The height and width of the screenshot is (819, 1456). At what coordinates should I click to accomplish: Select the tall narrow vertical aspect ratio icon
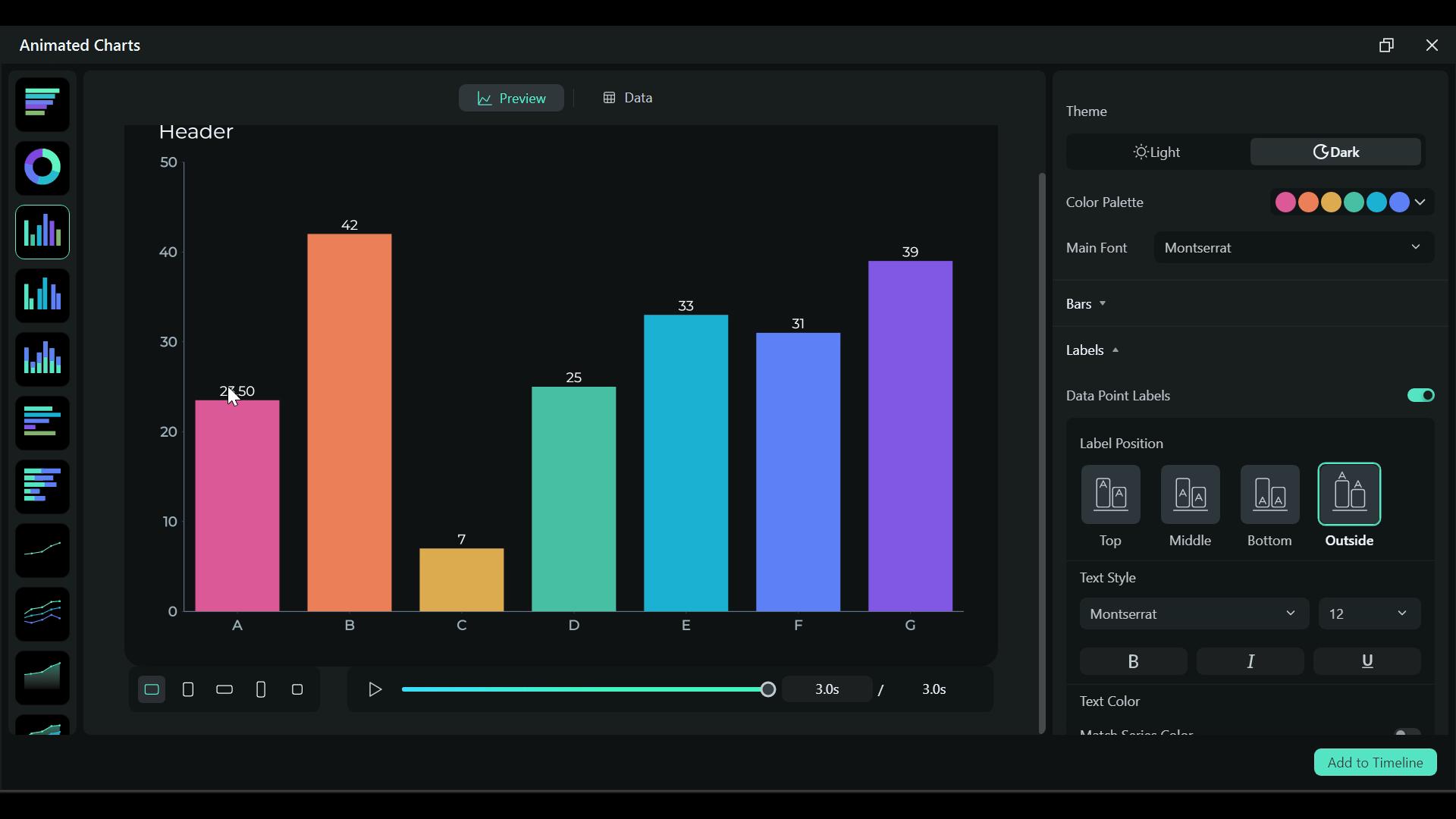(261, 689)
